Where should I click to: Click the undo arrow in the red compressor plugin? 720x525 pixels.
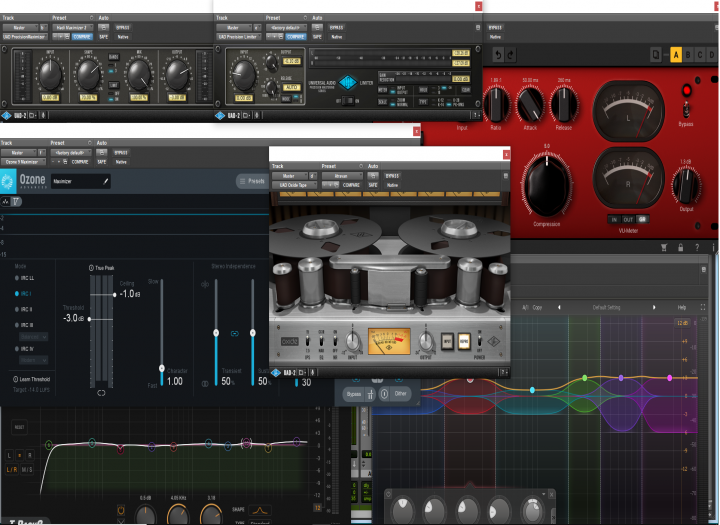pyautogui.click(x=498, y=55)
